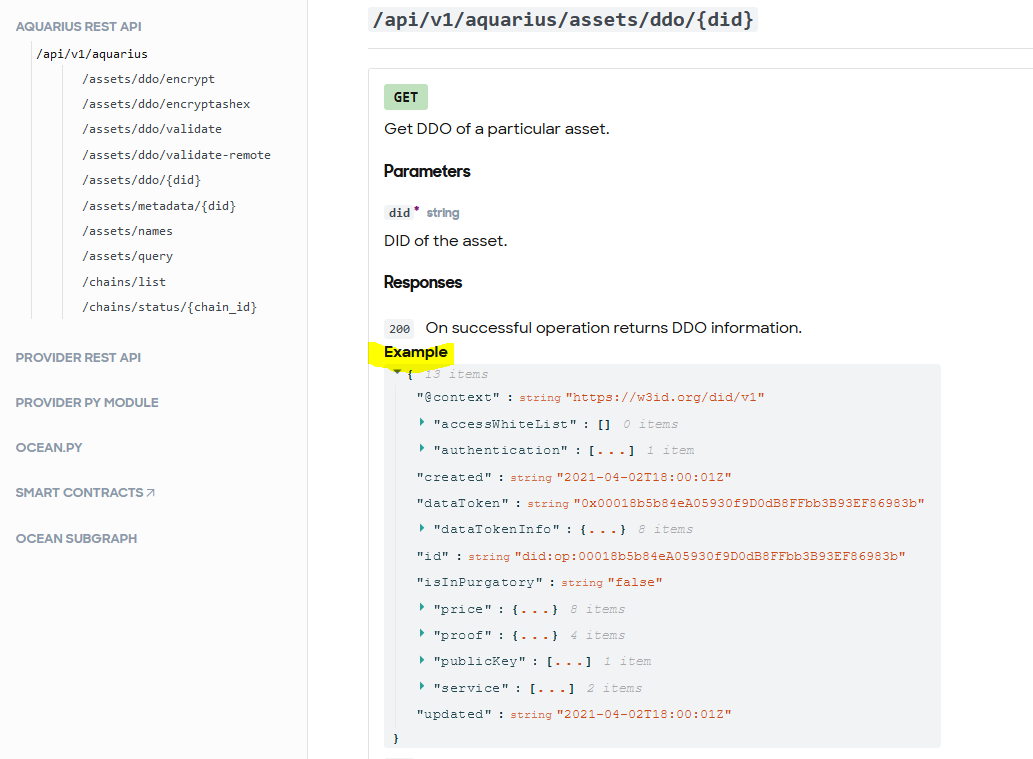This screenshot has height=759, width=1033.
Task: Expand the "publicKey" array
Action: pyautogui.click(x=422, y=660)
